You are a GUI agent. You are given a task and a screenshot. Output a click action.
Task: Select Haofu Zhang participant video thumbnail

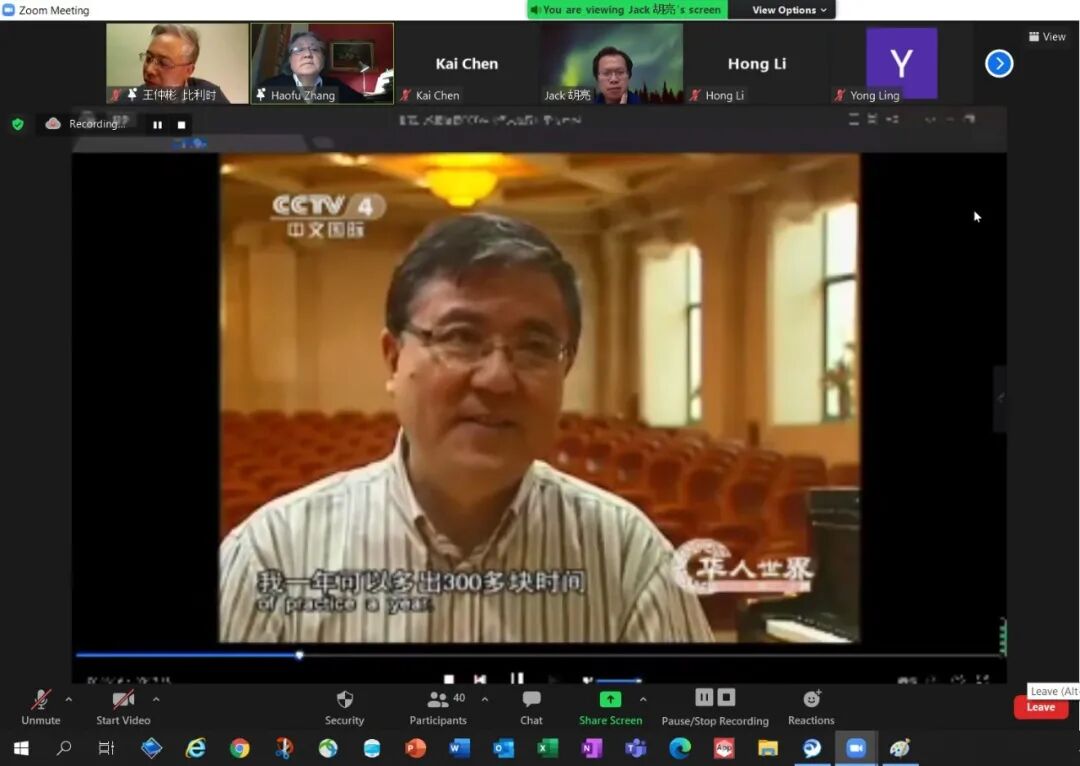[322, 63]
